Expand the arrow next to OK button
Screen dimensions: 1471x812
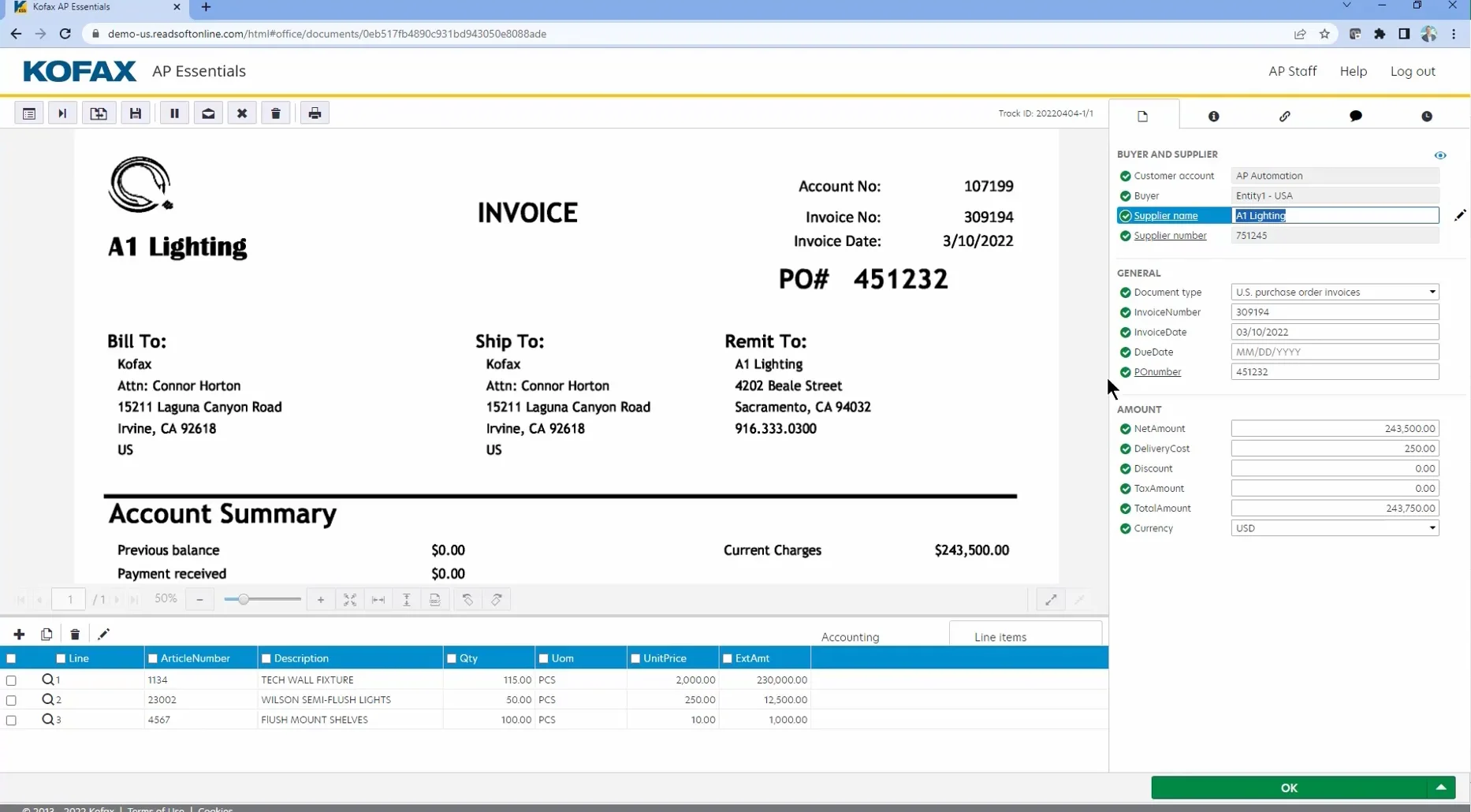1441,787
